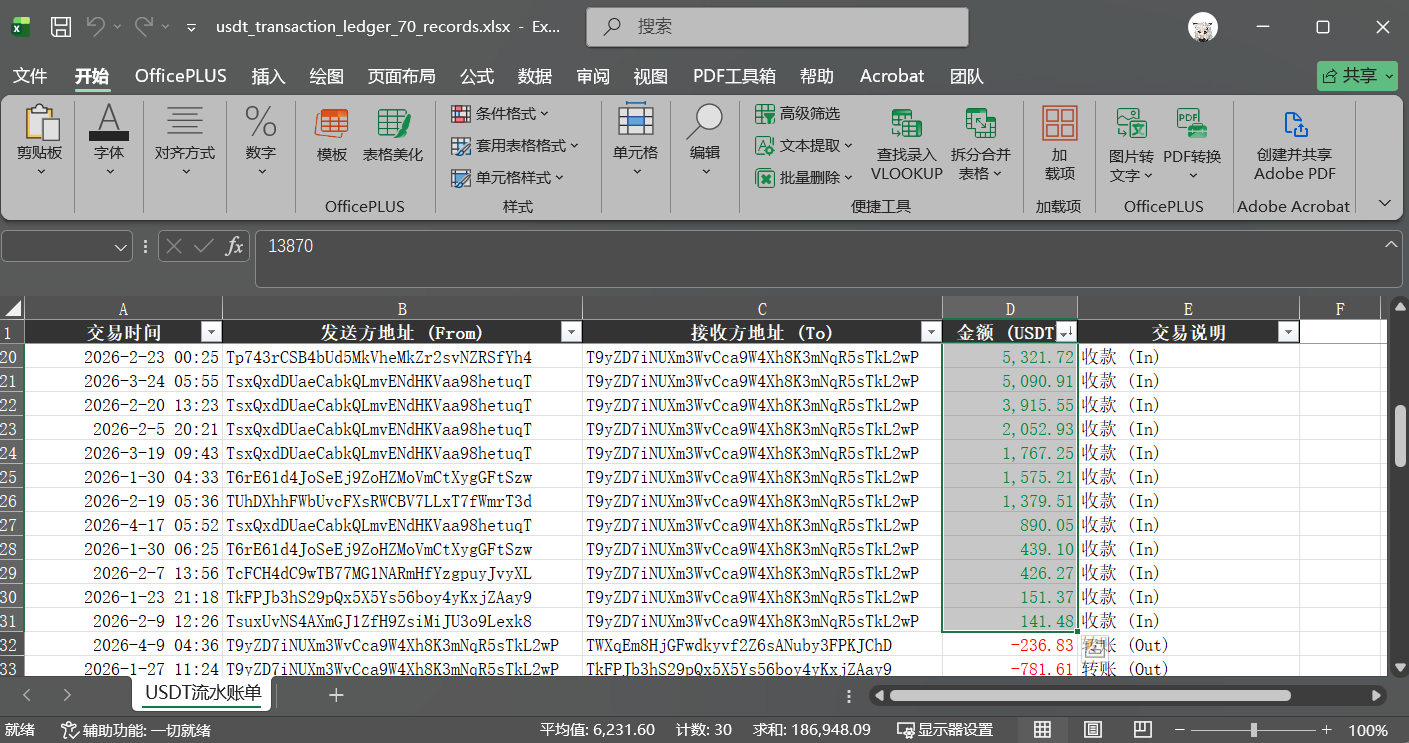
Task: Open 套用表格格式 dropdown
Action: 515,146
